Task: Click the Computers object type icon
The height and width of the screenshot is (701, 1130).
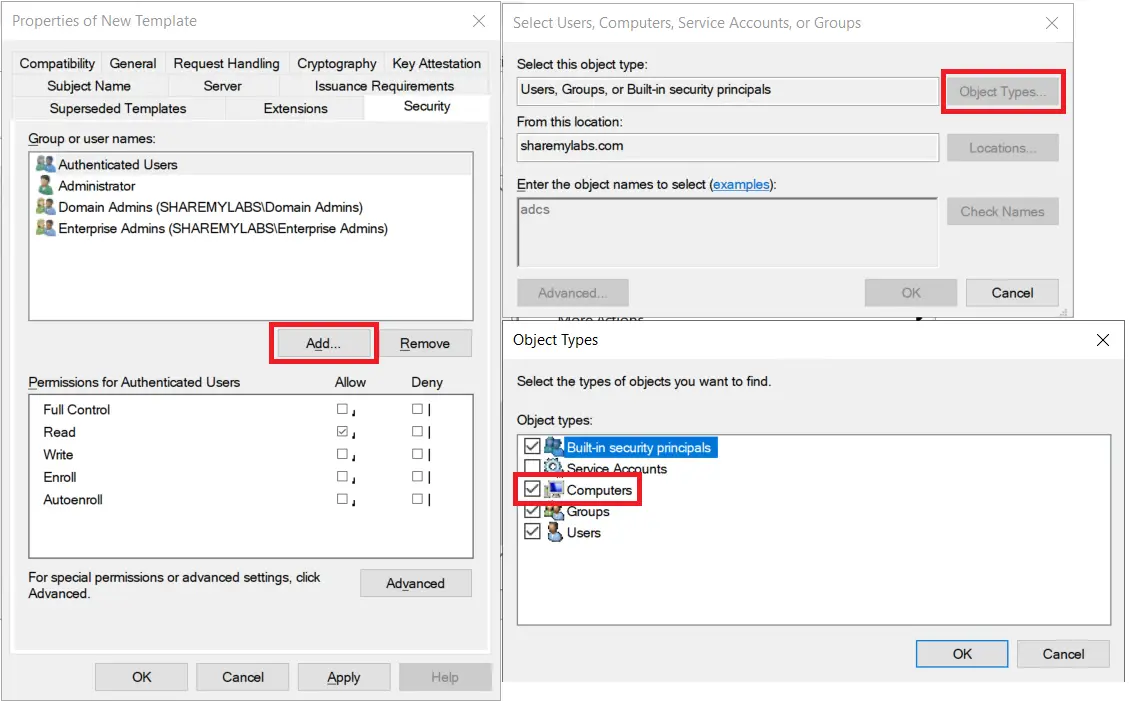Action: pos(553,490)
